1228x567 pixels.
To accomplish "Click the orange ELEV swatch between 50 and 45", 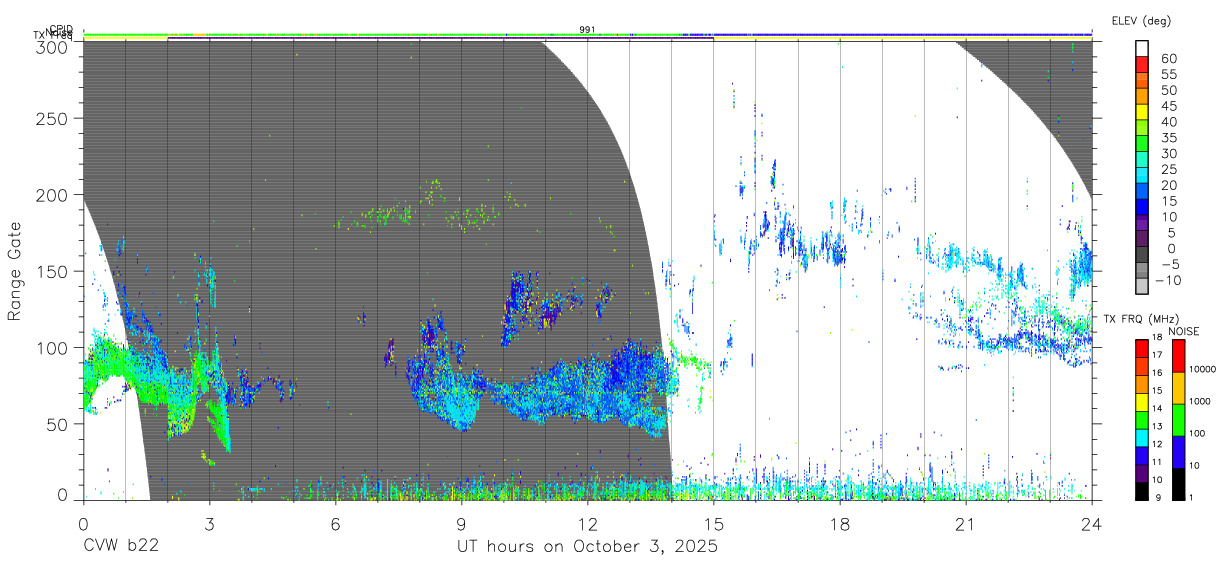I will [1142, 97].
